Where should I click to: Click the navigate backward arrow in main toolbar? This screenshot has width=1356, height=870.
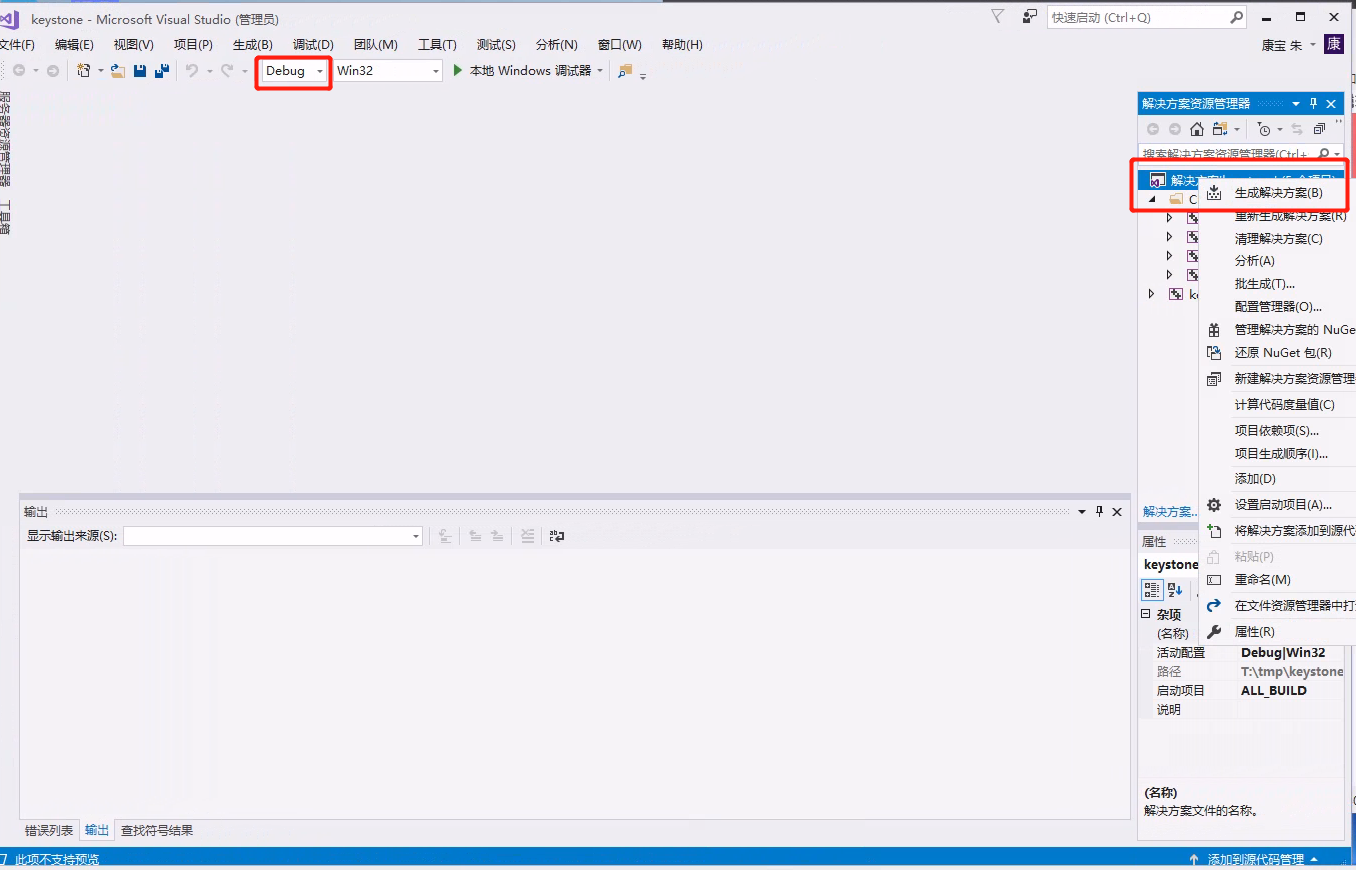point(19,71)
